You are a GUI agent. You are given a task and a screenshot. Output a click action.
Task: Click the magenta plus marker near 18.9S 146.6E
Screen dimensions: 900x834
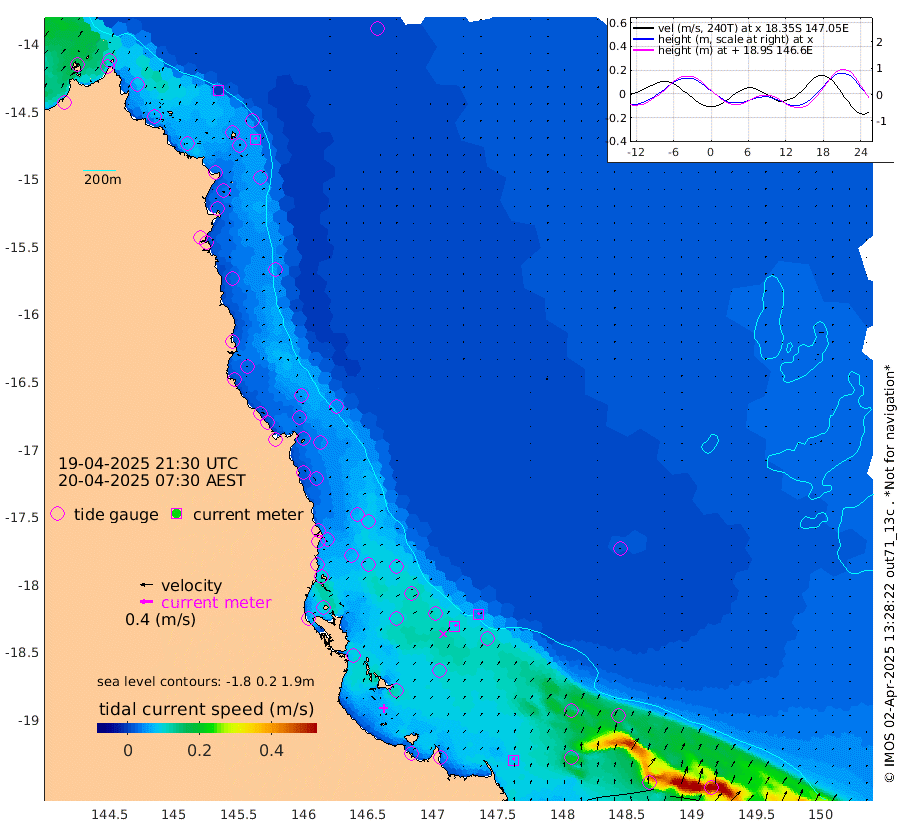pyautogui.click(x=383, y=708)
